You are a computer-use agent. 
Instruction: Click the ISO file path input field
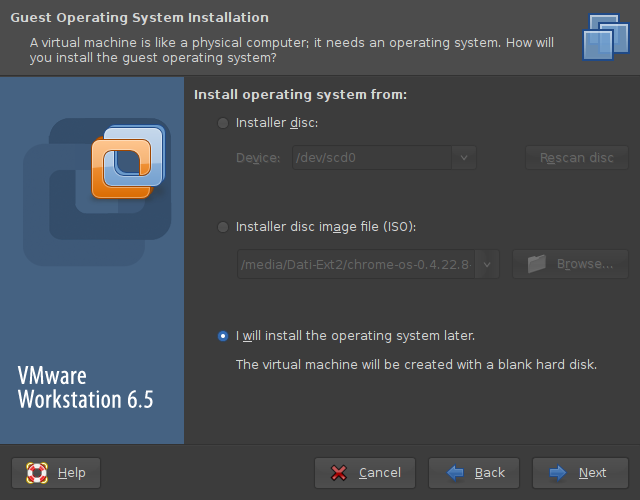356,264
